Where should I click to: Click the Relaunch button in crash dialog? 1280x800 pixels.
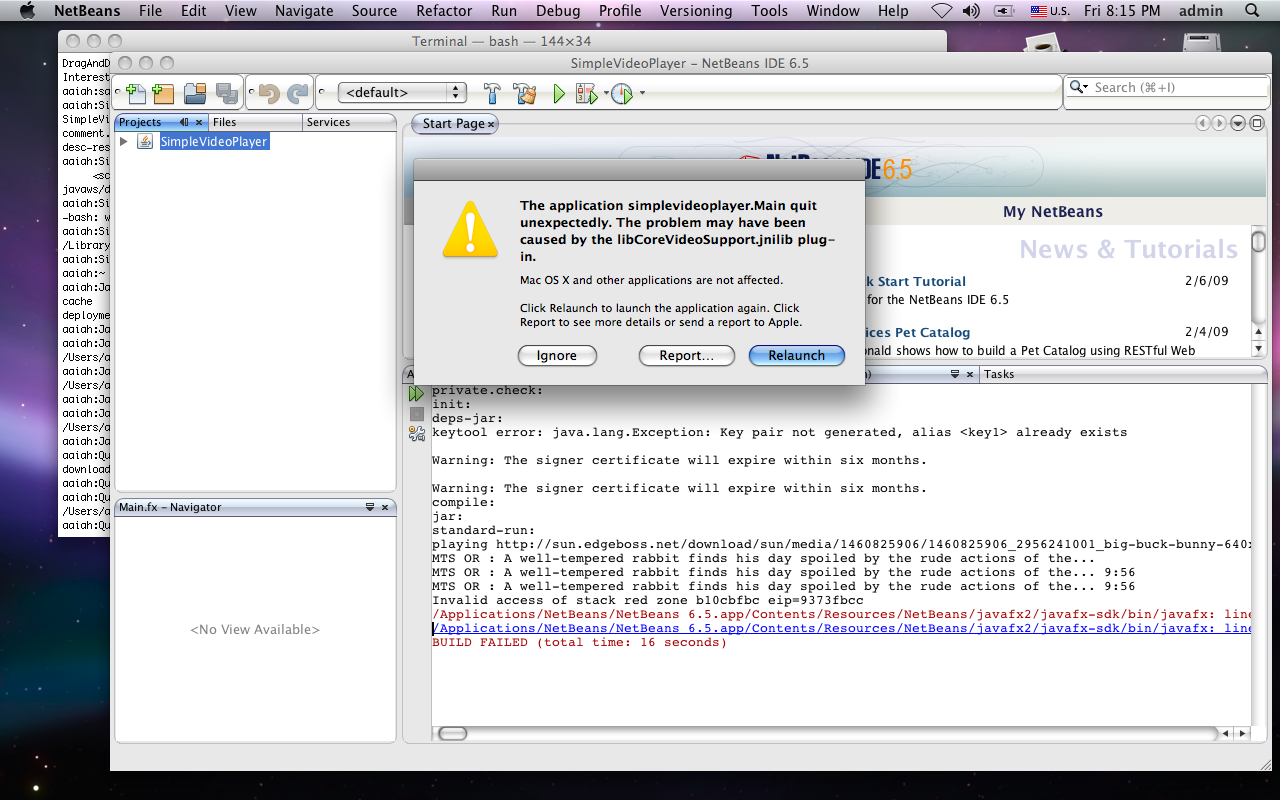pos(796,355)
